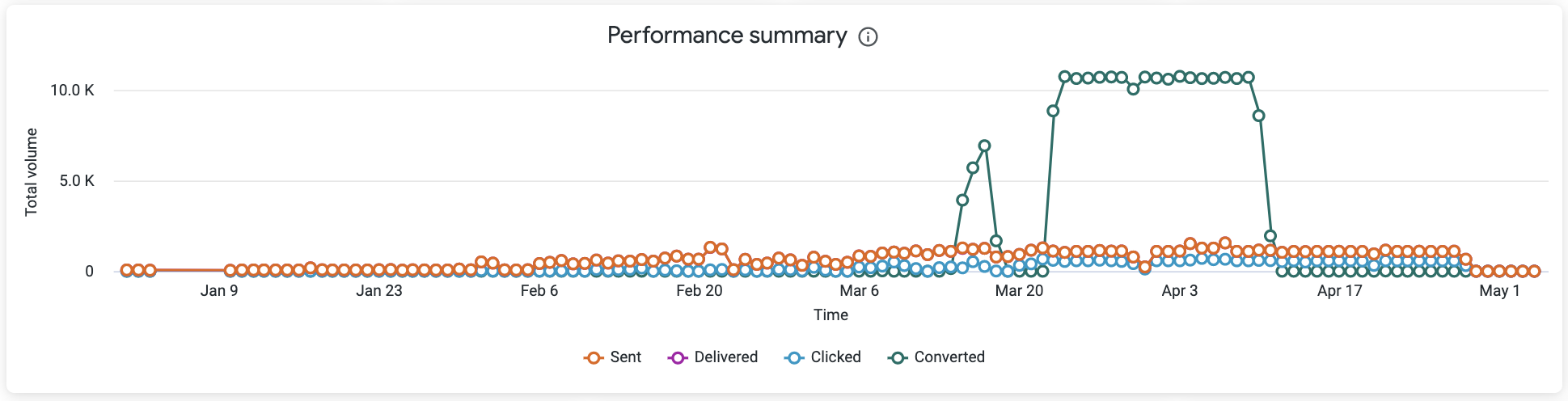Select the Apr 17 axis label
Screen dimensions: 1568x401
1340,291
